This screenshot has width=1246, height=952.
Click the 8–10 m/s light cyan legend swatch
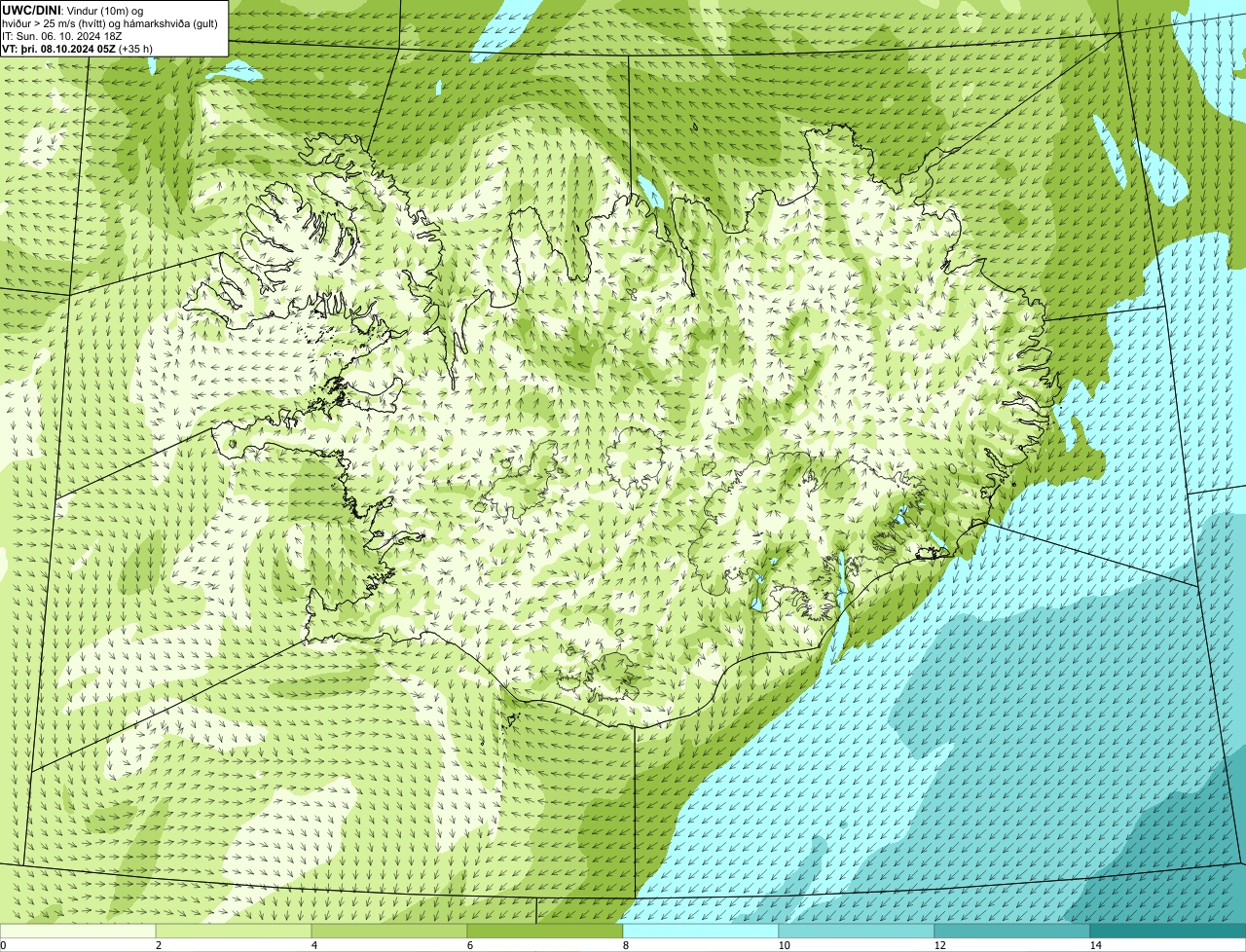click(701, 931)
